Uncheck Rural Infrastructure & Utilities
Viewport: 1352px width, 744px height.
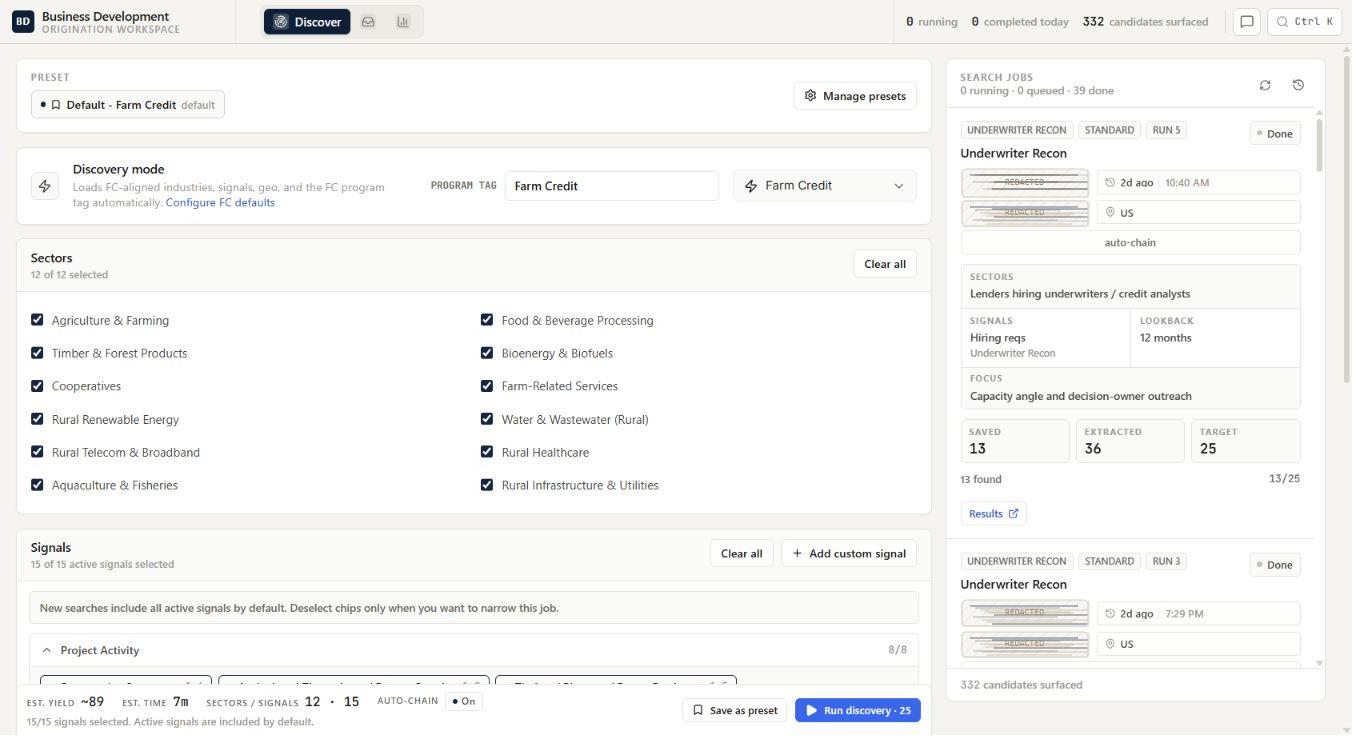[x=487, y=485]
